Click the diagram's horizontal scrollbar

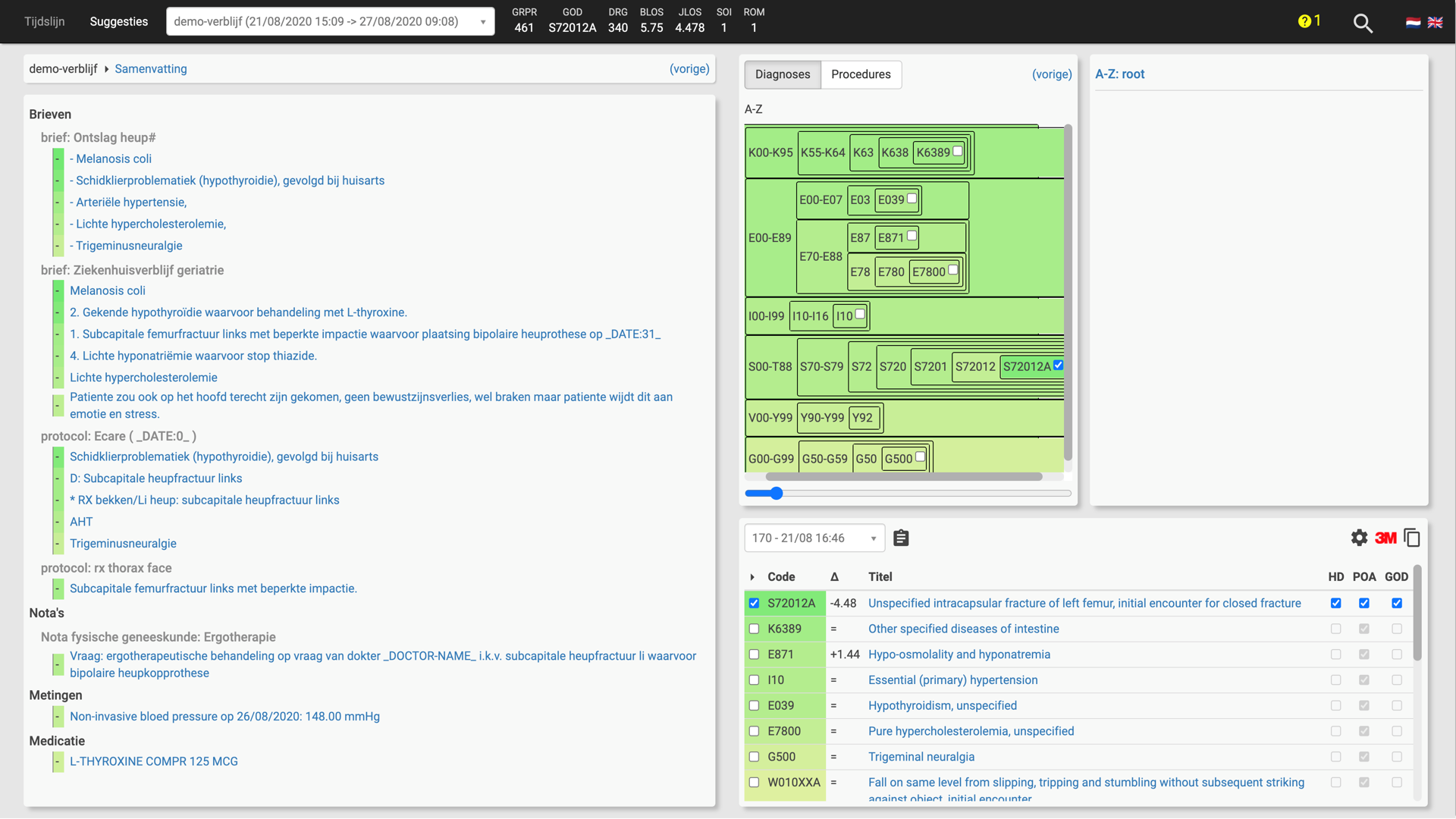903,477
